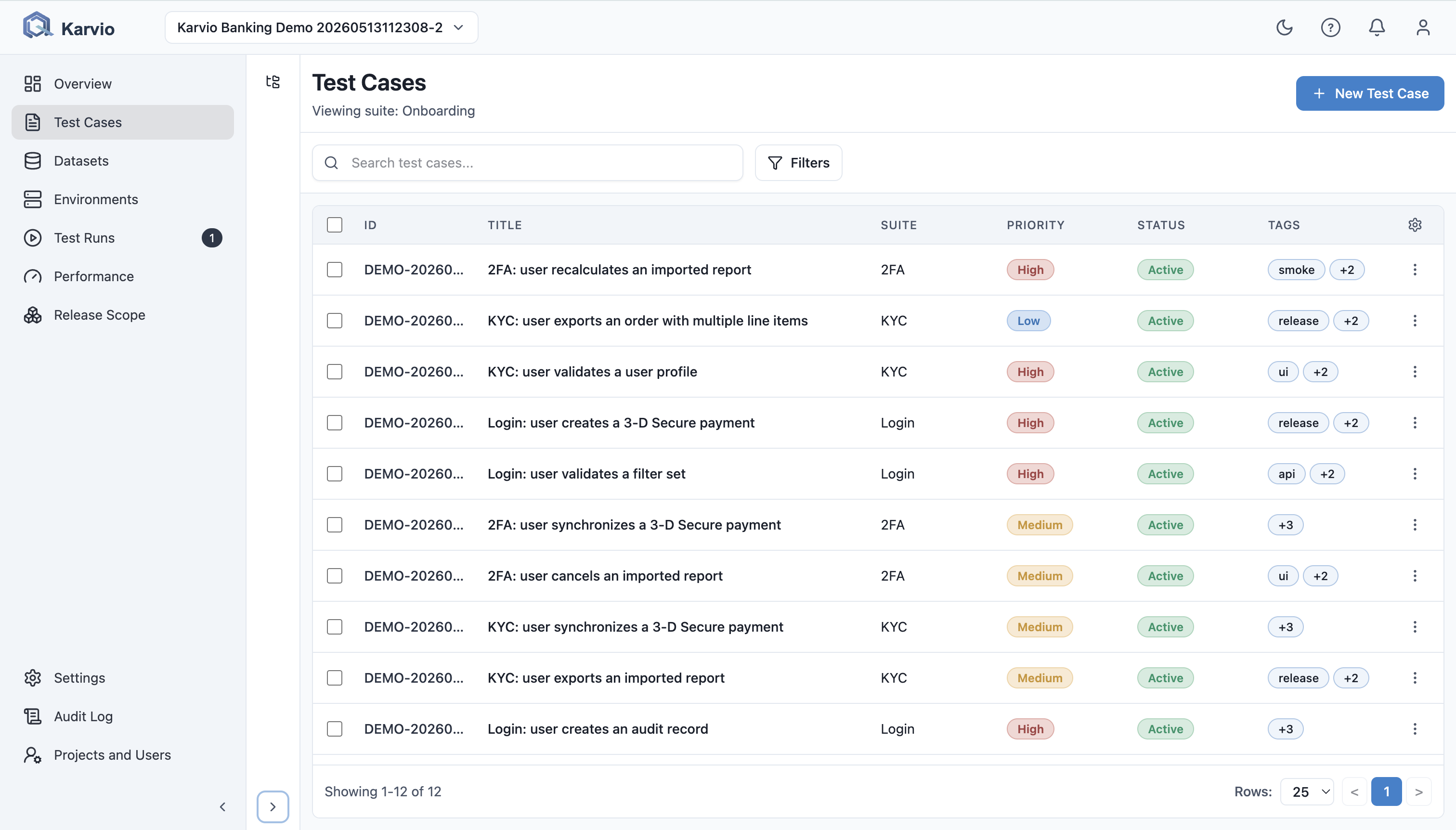
Task: Toggle dark mode moon icon
Action: (1284, 27)
